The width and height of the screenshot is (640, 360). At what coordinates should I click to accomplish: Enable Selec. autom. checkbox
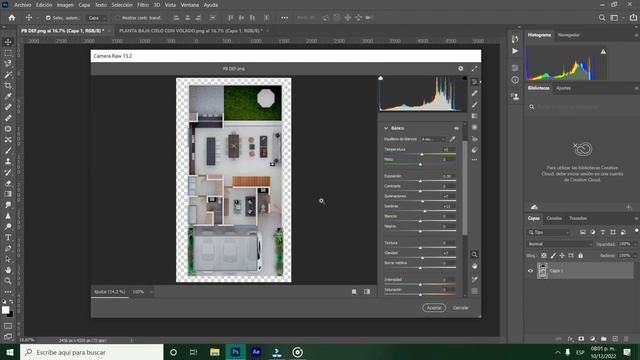pos(48,18)
